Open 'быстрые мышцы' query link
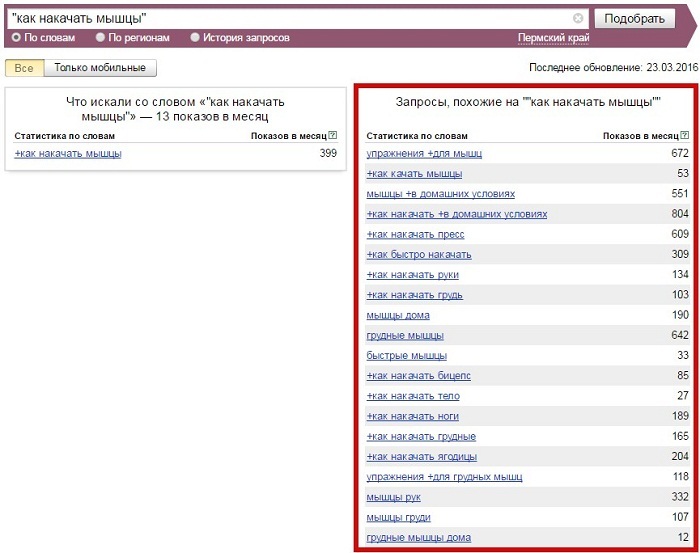The height and width of the screenshot is (553, 700). click(407, 356)
